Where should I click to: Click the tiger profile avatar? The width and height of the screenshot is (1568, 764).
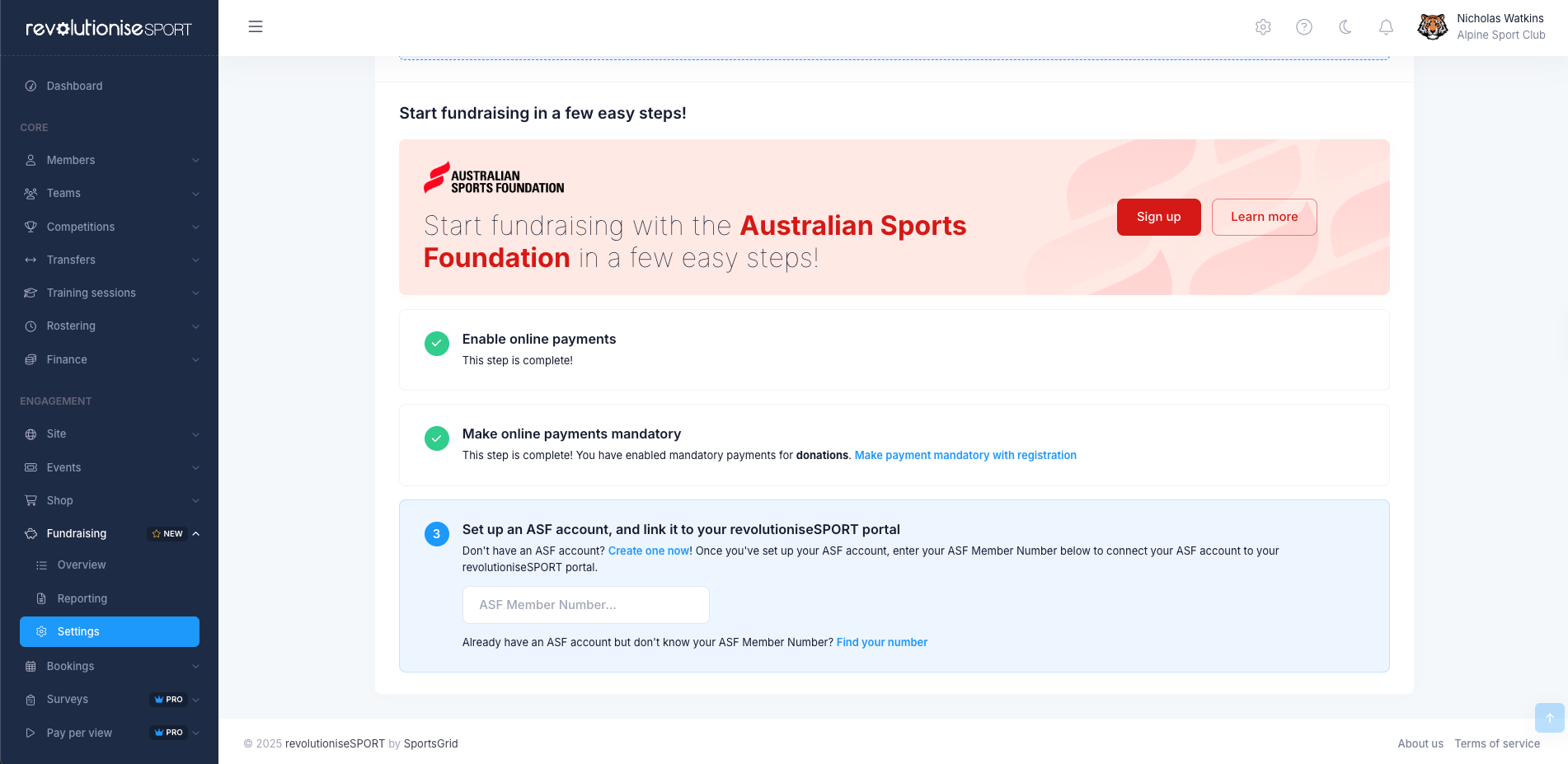(x=1433, y=26)
